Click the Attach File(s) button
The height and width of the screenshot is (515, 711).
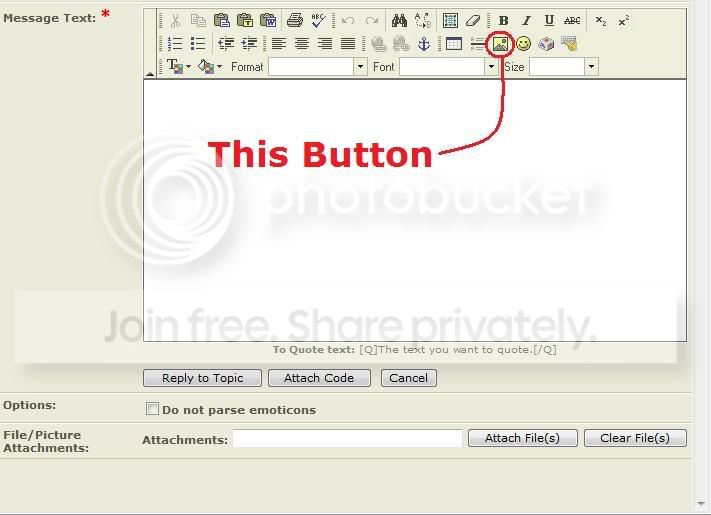pos(523,438)
